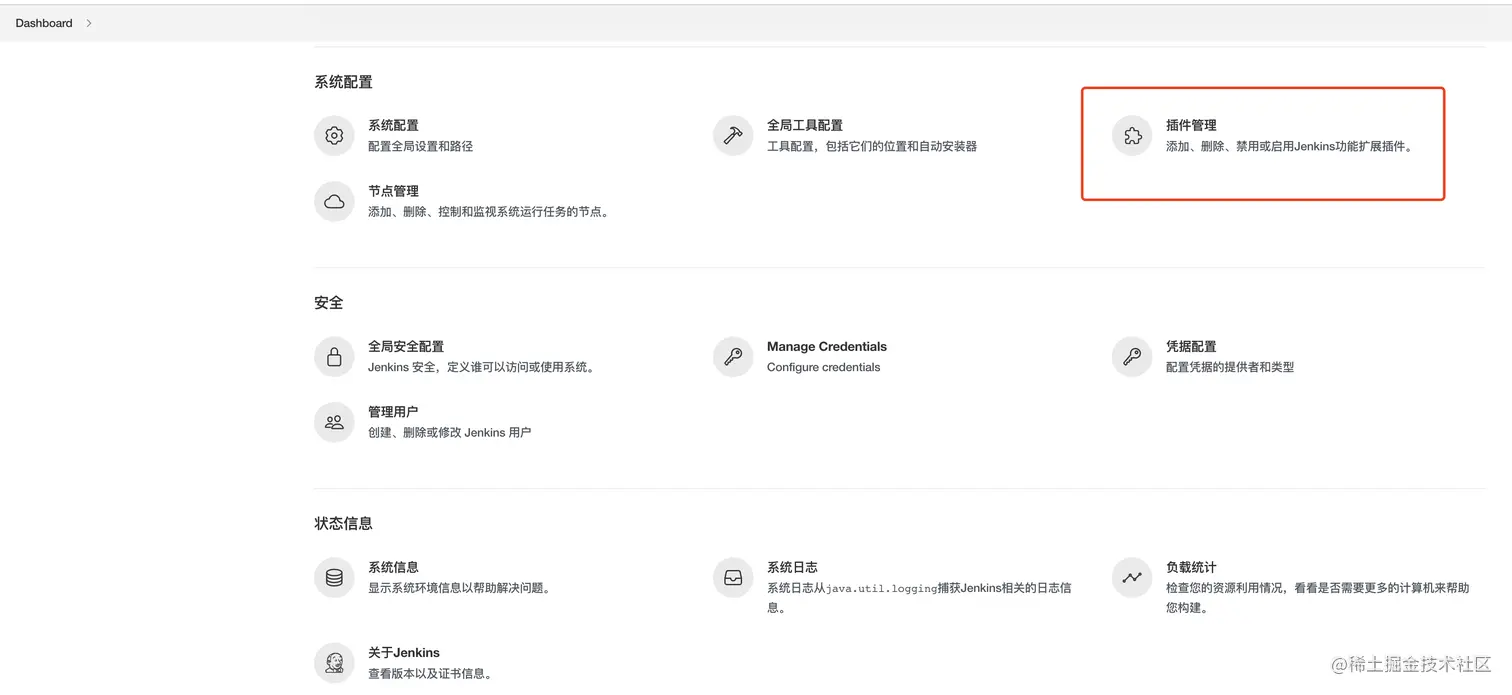Open the 系统日志 terminal icon
Image resolution: width=1512 pixels, height=695 pixels.
733,577
